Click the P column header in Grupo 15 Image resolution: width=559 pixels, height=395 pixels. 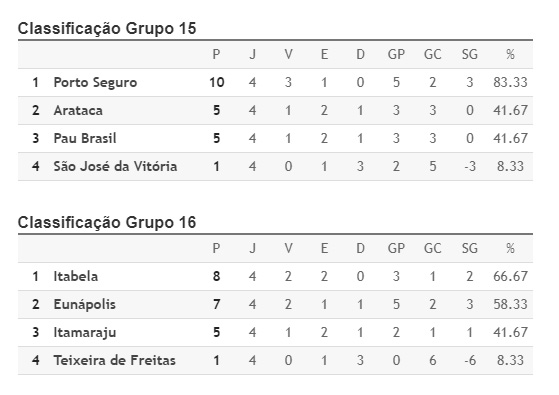[x=216, y=55]
